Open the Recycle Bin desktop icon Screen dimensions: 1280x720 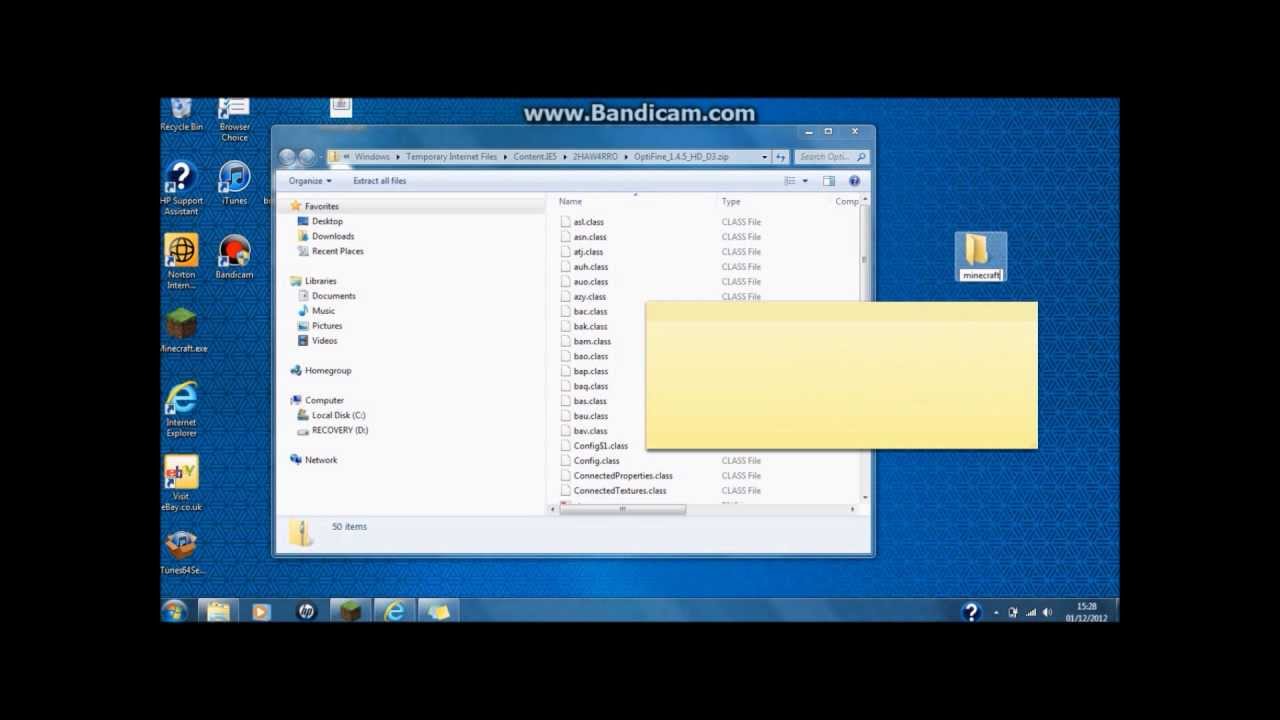[181, 114]
